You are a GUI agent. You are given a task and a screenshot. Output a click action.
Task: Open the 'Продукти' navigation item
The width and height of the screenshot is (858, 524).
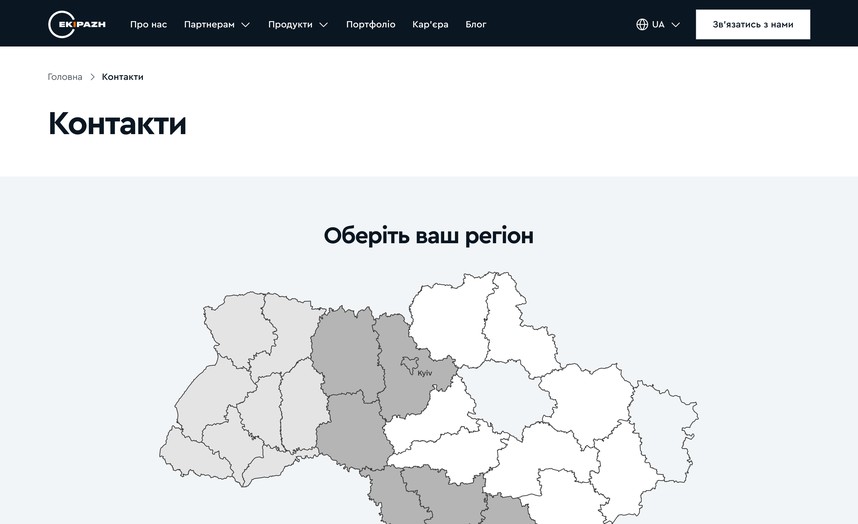290,25
